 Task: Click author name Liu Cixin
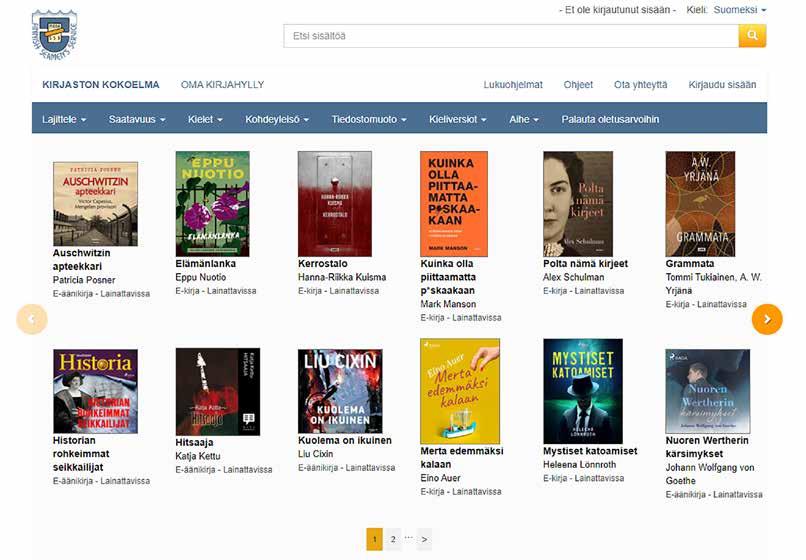316,454
